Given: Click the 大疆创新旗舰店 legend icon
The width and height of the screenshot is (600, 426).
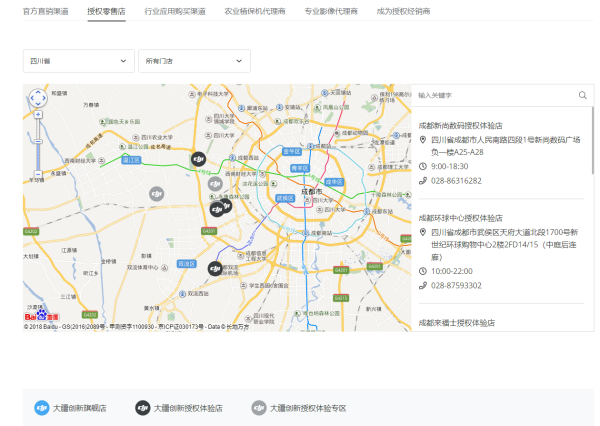Looking at the screenshot, I should 41,408.
